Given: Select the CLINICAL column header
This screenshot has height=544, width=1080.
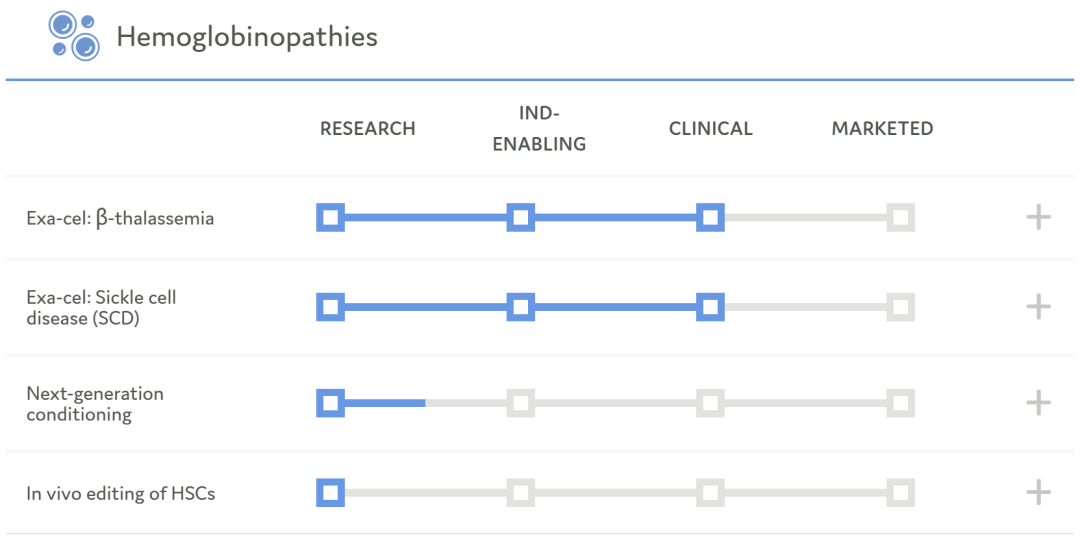Looking at the screenshot, I should click(710, 129).
